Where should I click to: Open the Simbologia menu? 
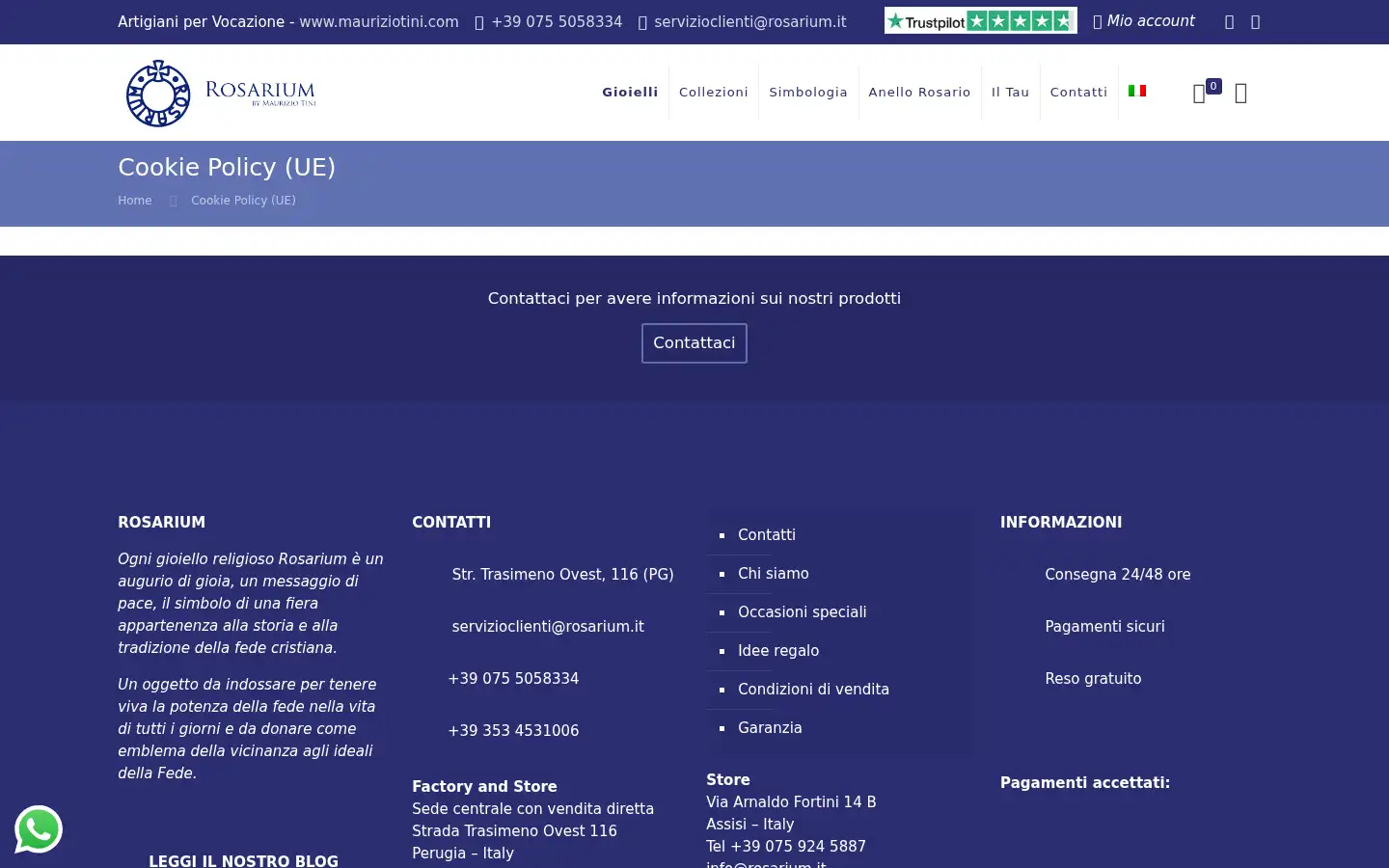[808, 93]
